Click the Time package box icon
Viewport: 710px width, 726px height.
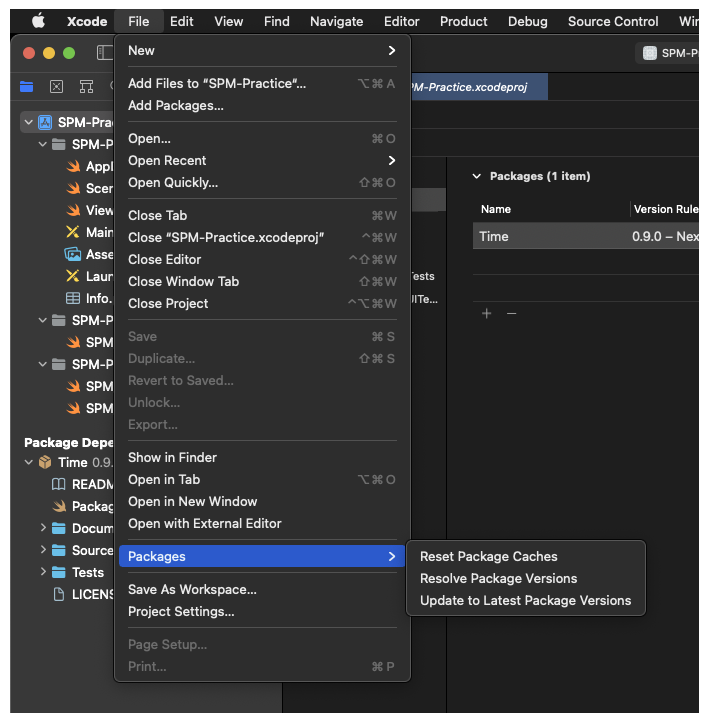coord(45,462)
